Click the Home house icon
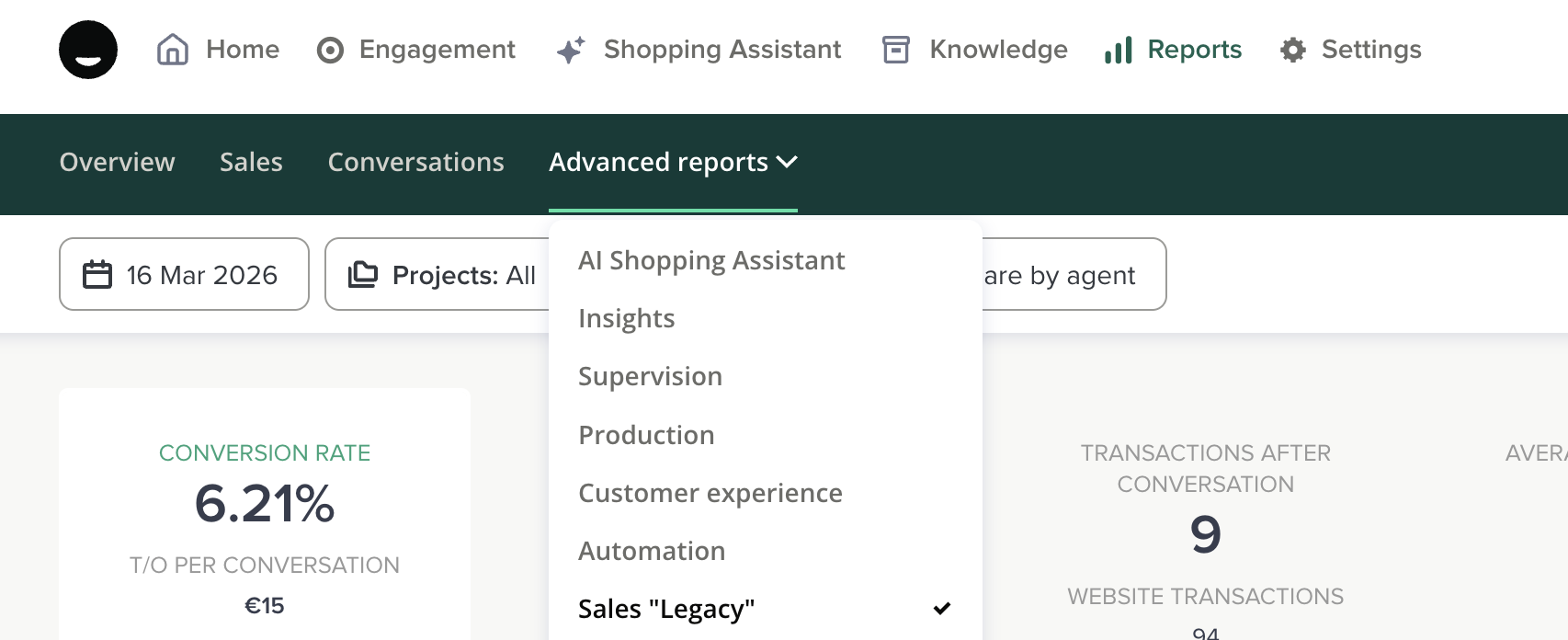Viewport: 1568px width, 640px height. point(173,50)
